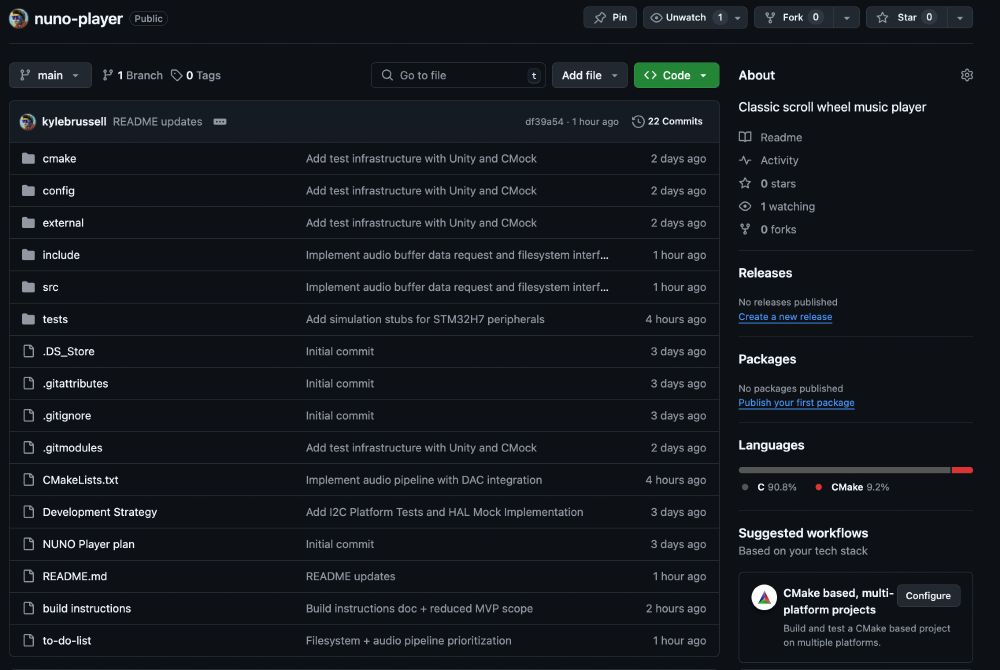Click the file icon beside build instructions
The image size is (1000, 670).
[28, 608]
